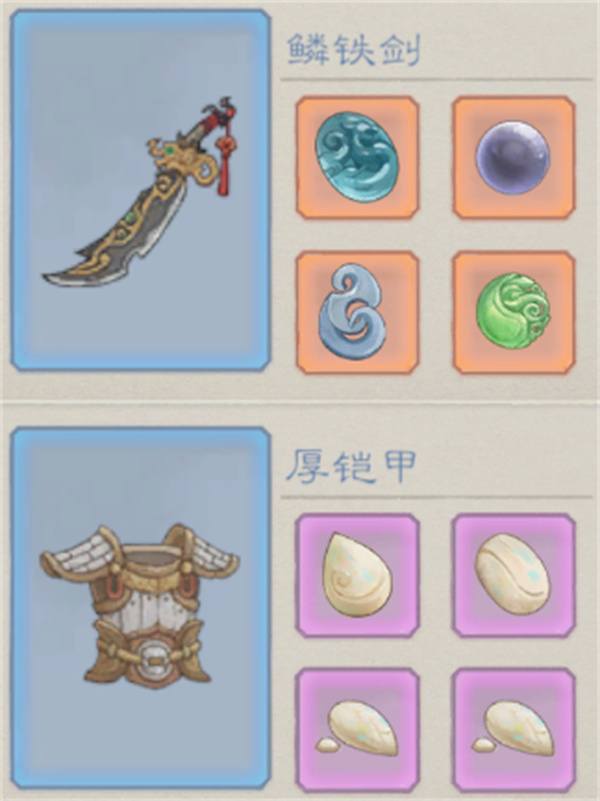Select the oval cream stone beside teardrop stone
This screenshot has height=801, width=600.
tap(514, 575)
